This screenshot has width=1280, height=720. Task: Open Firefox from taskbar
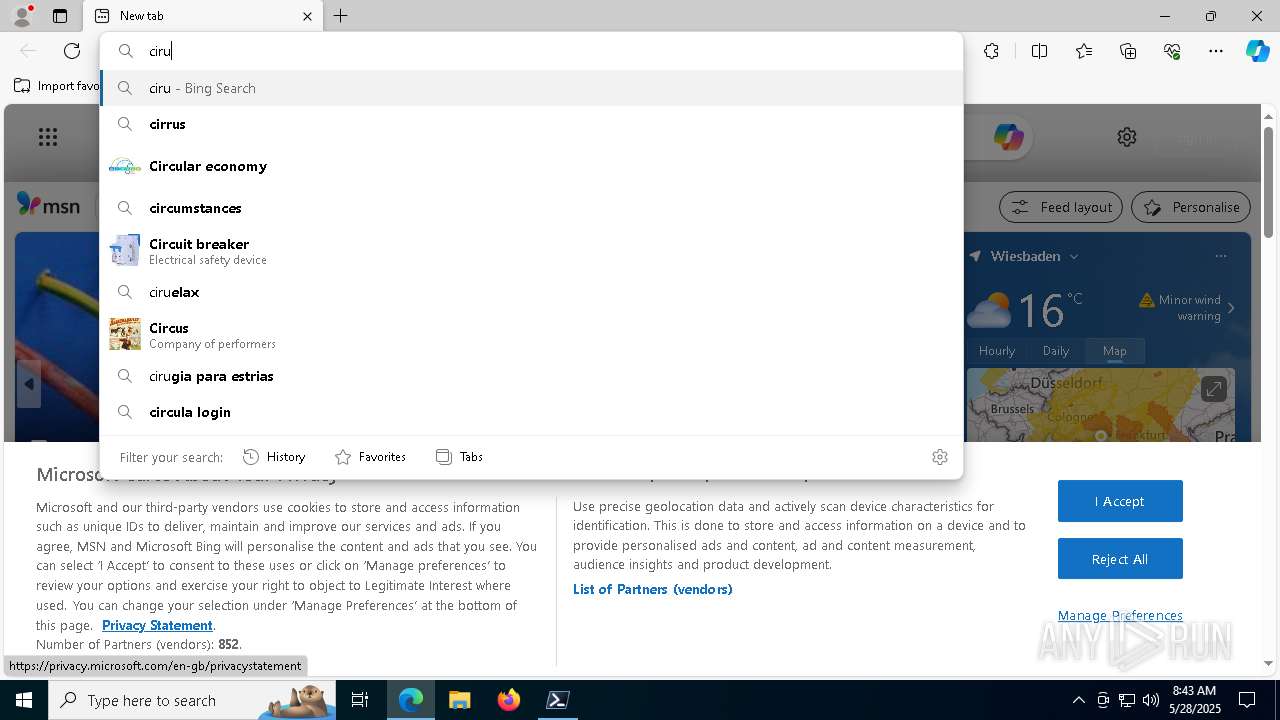(509, 700)
